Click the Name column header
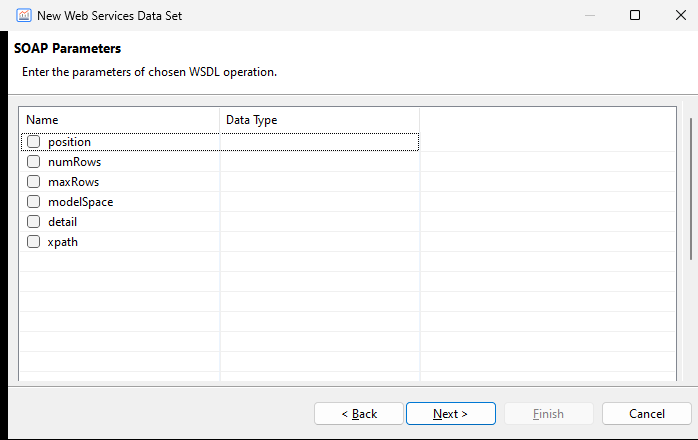698x440 pixels. pos(119,120)
